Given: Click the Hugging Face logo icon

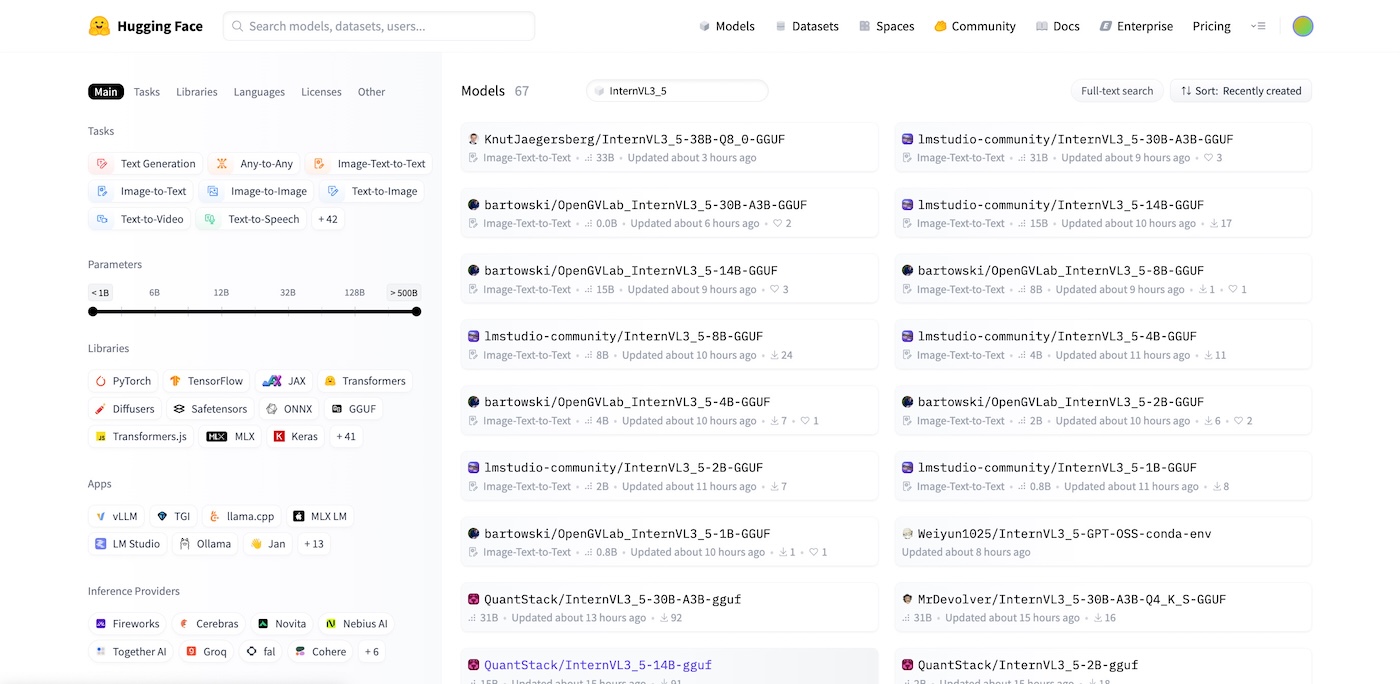Looking at the screenshot, I should (99, 26).
